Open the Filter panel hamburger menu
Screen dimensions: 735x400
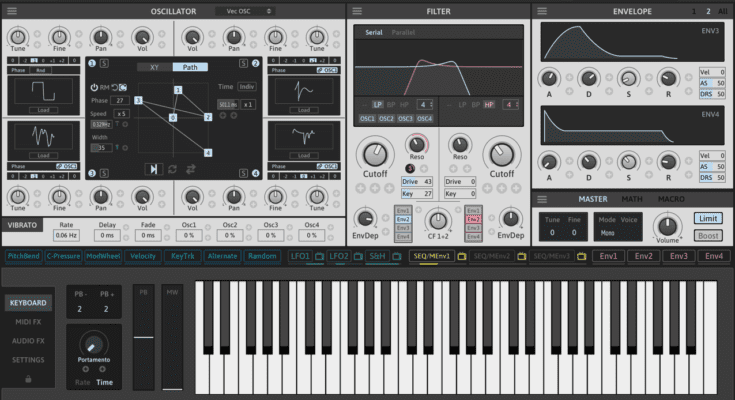click(357, 11)
